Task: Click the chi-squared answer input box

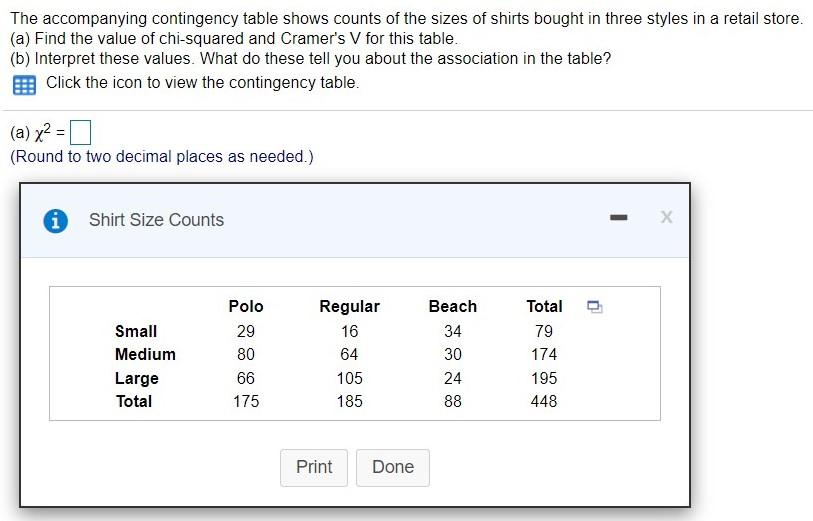Action: [82, 132]
